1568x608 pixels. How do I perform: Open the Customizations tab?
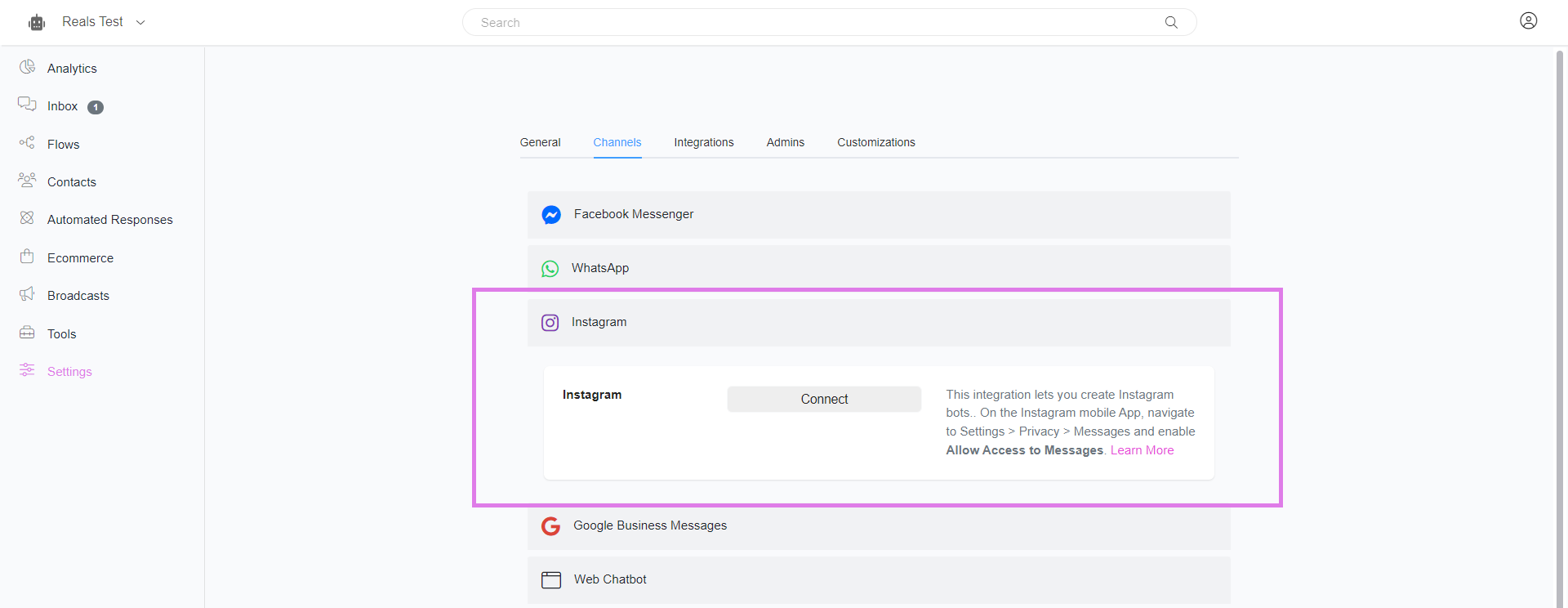[876, 142]
